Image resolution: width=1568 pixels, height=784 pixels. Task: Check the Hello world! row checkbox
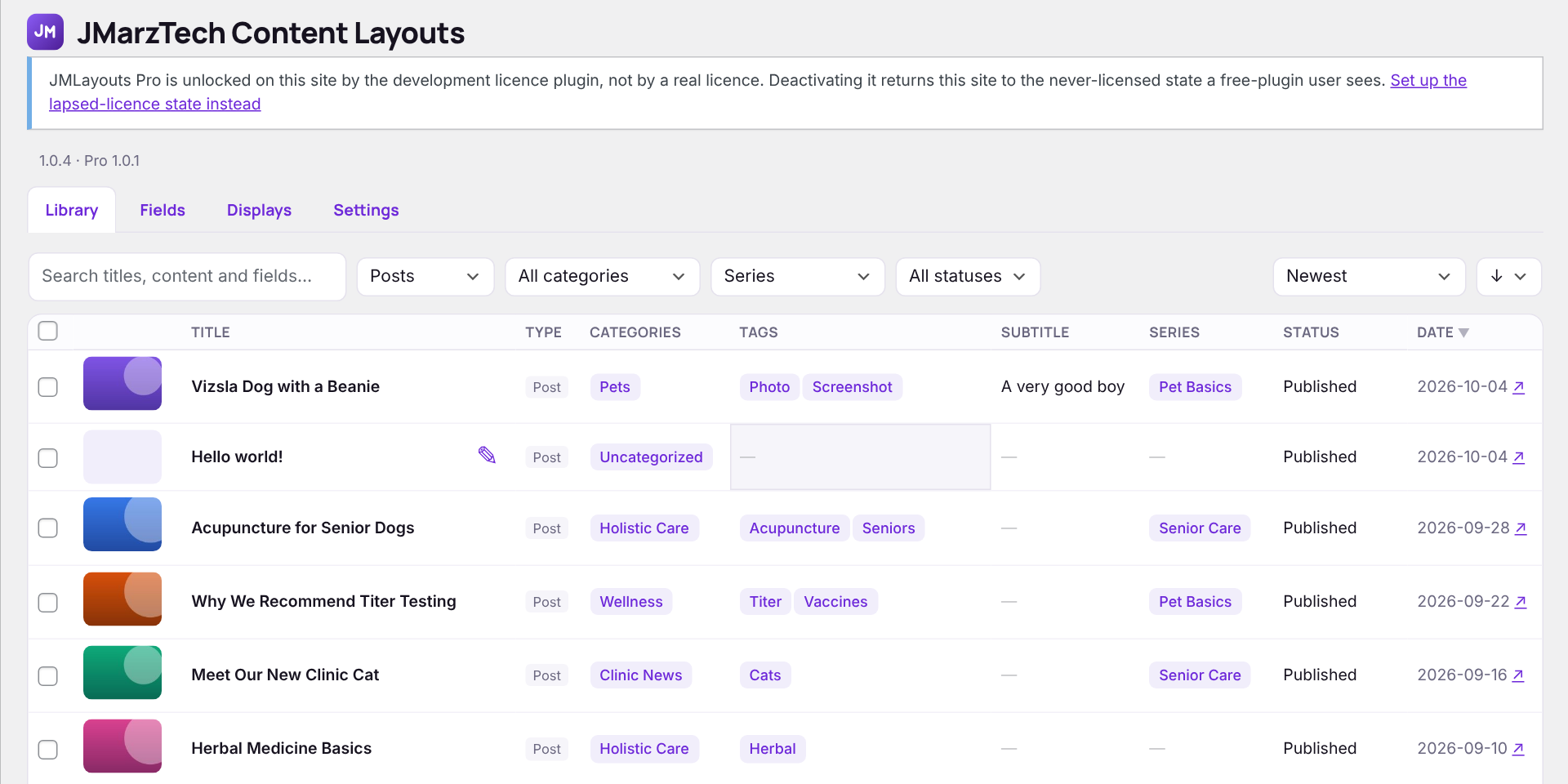pos(48,457)
